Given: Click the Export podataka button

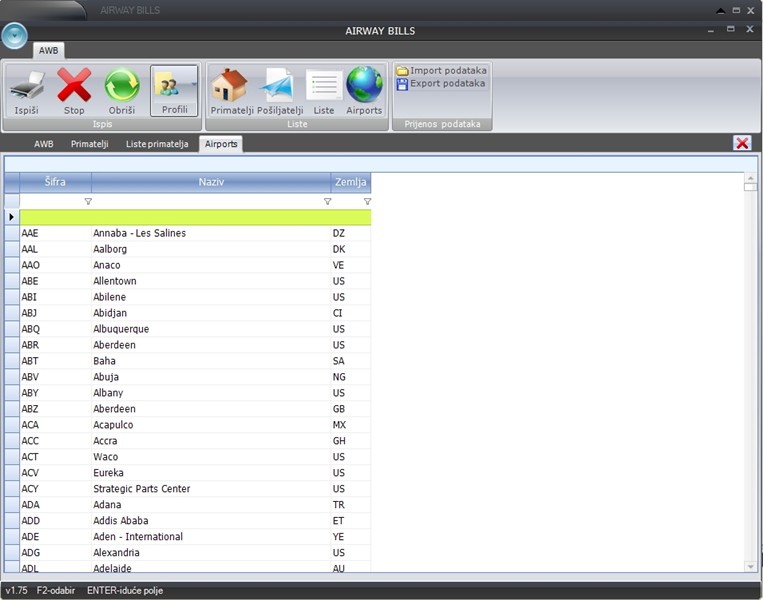Looking at the screenshot, I should 441,84.
